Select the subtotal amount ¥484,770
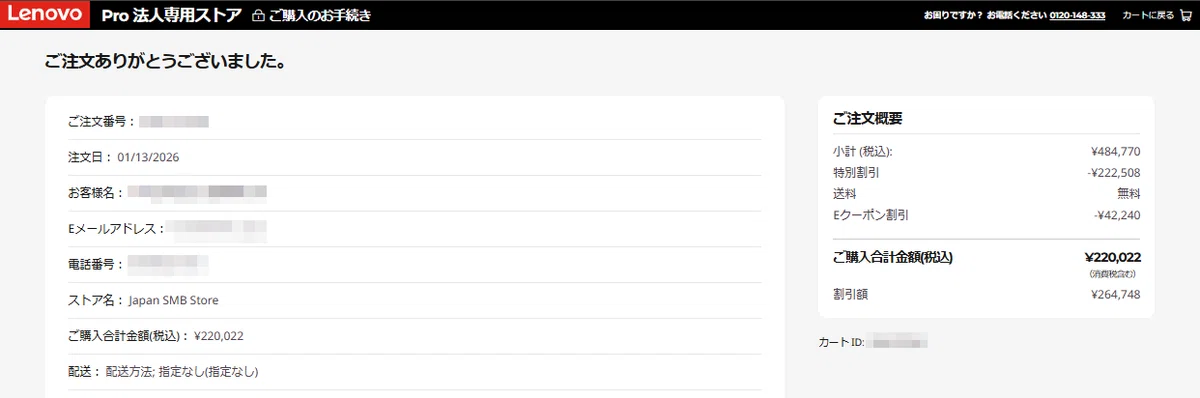 click(1116, 152)
